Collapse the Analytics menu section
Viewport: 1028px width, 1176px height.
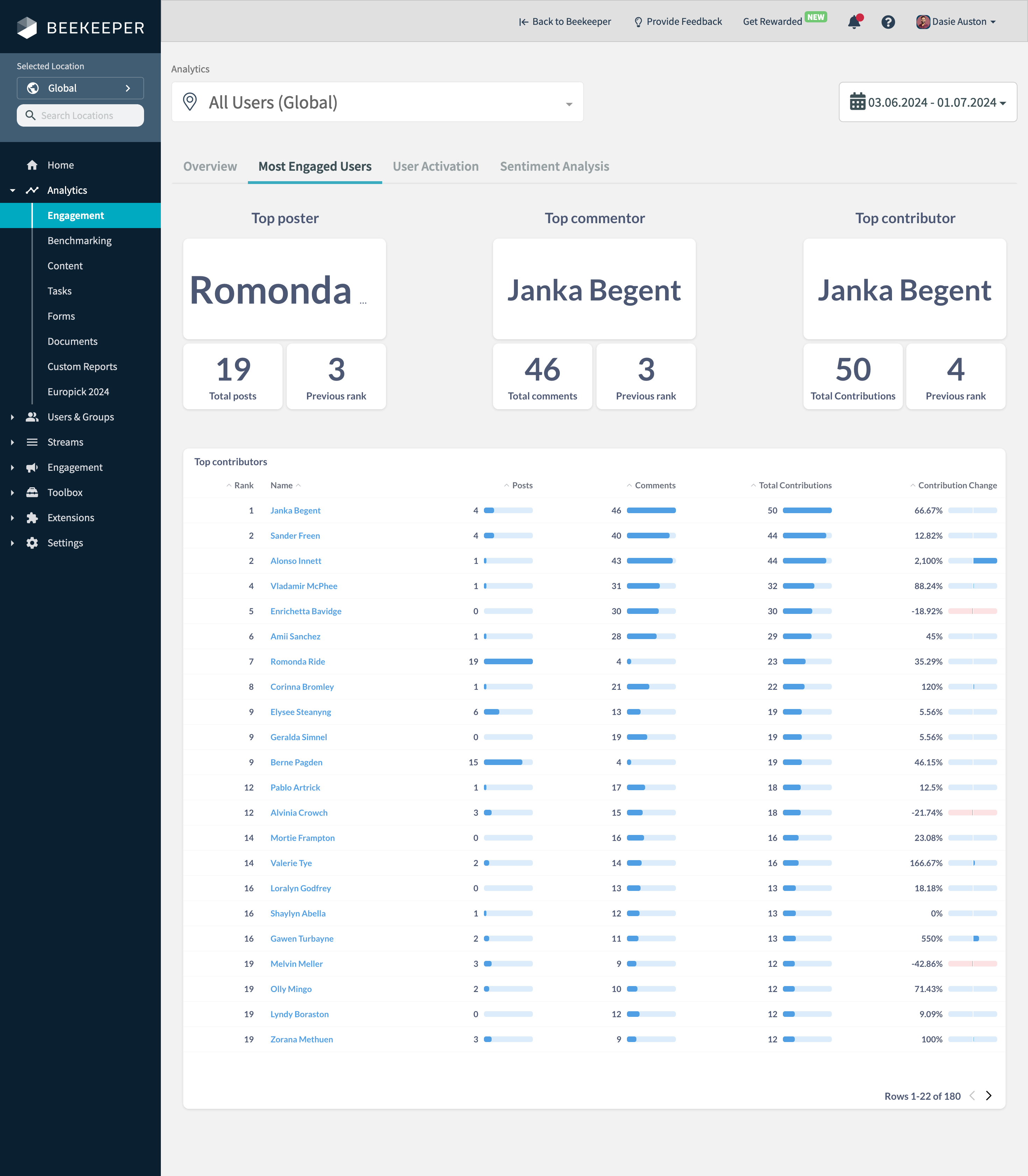(13, 190)
